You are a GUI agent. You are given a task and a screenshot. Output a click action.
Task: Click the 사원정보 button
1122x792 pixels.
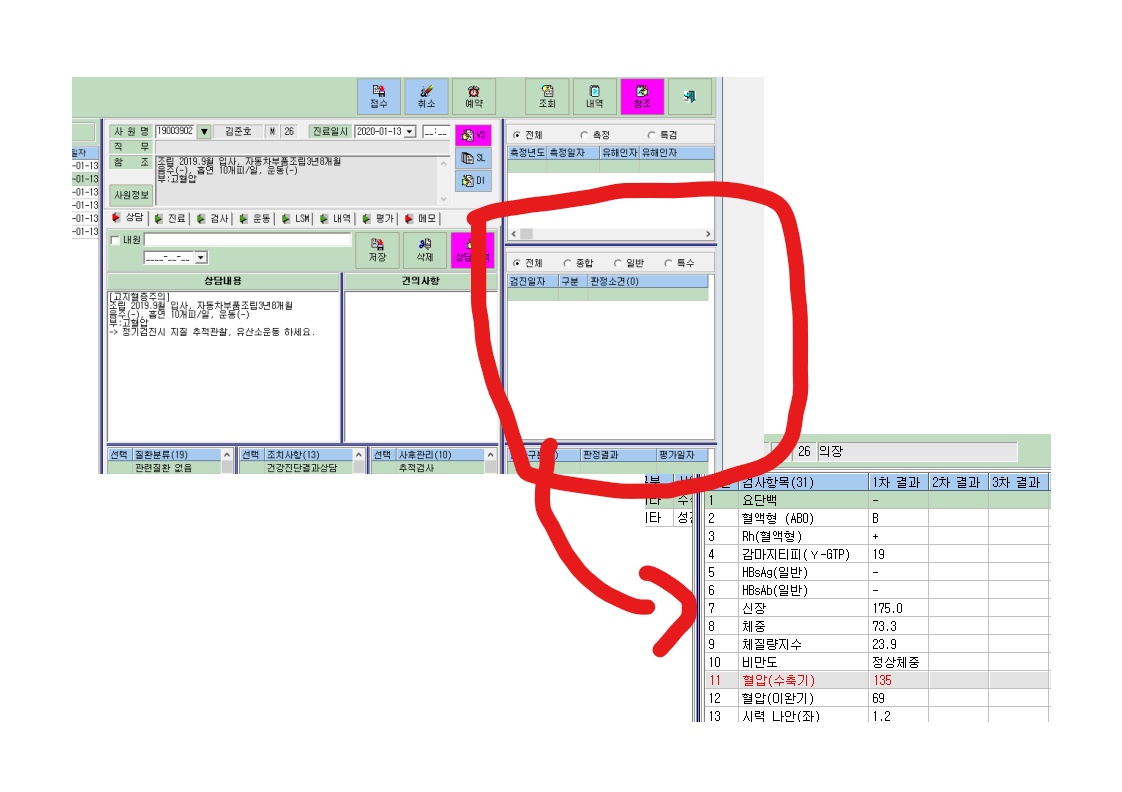(x=131, y=195)
